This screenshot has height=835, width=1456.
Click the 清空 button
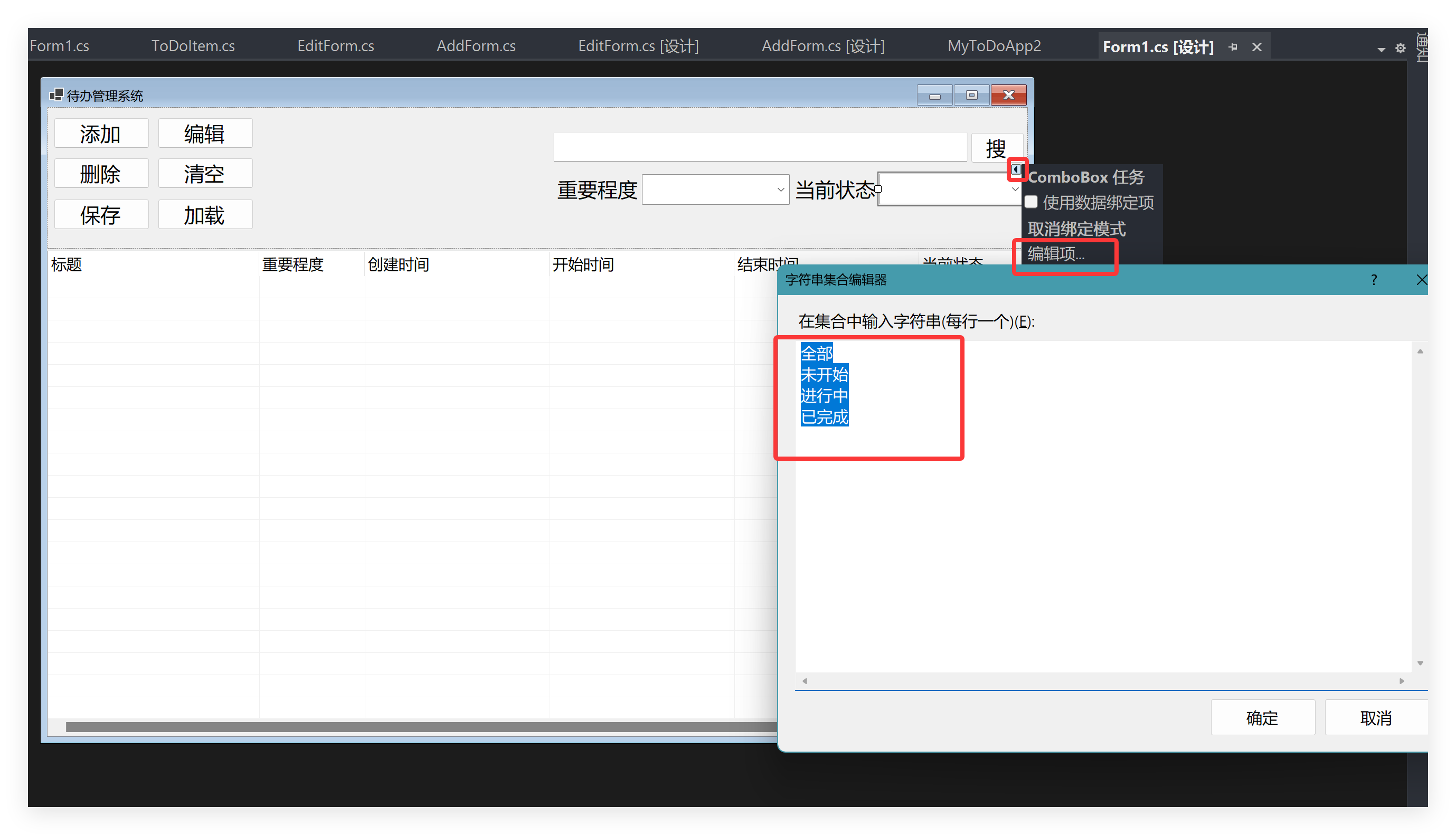205,174
